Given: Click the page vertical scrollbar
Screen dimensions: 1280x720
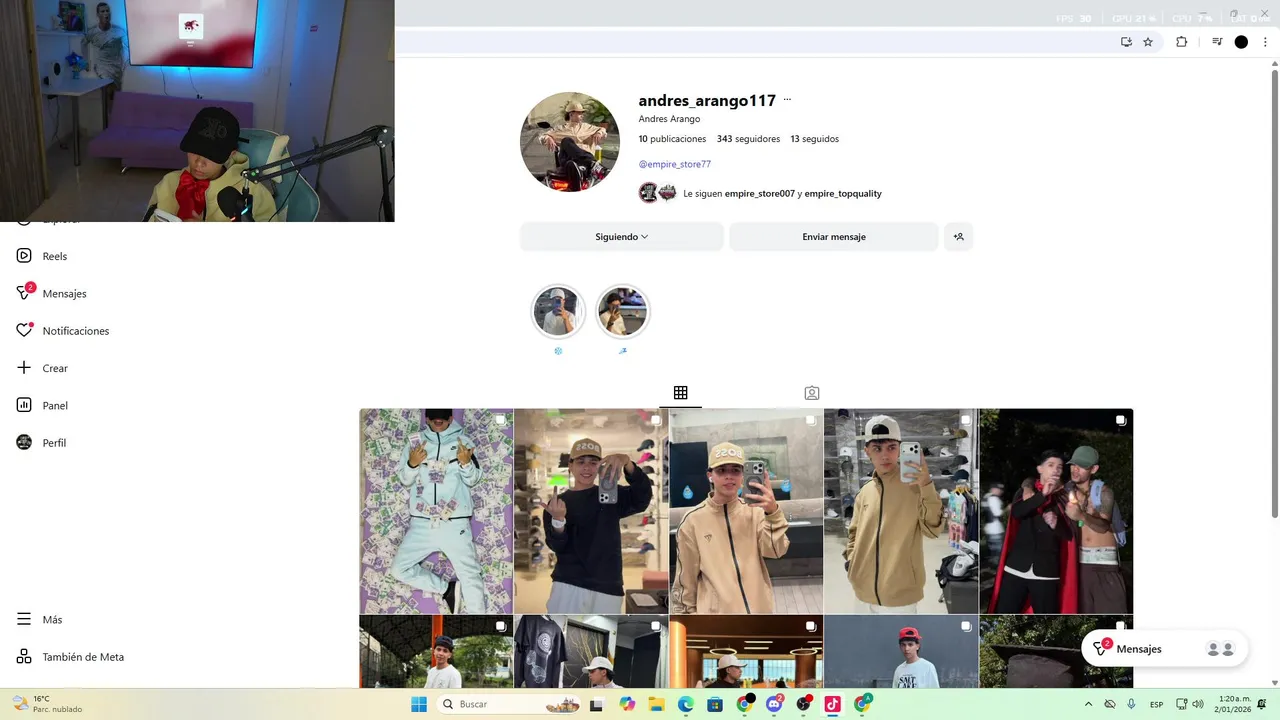Looking at the screenshot, I should point(1275,294).
